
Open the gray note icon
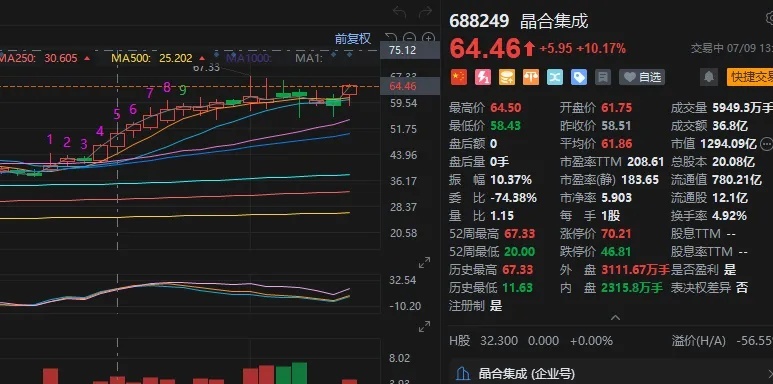click(x=603, y=77)
